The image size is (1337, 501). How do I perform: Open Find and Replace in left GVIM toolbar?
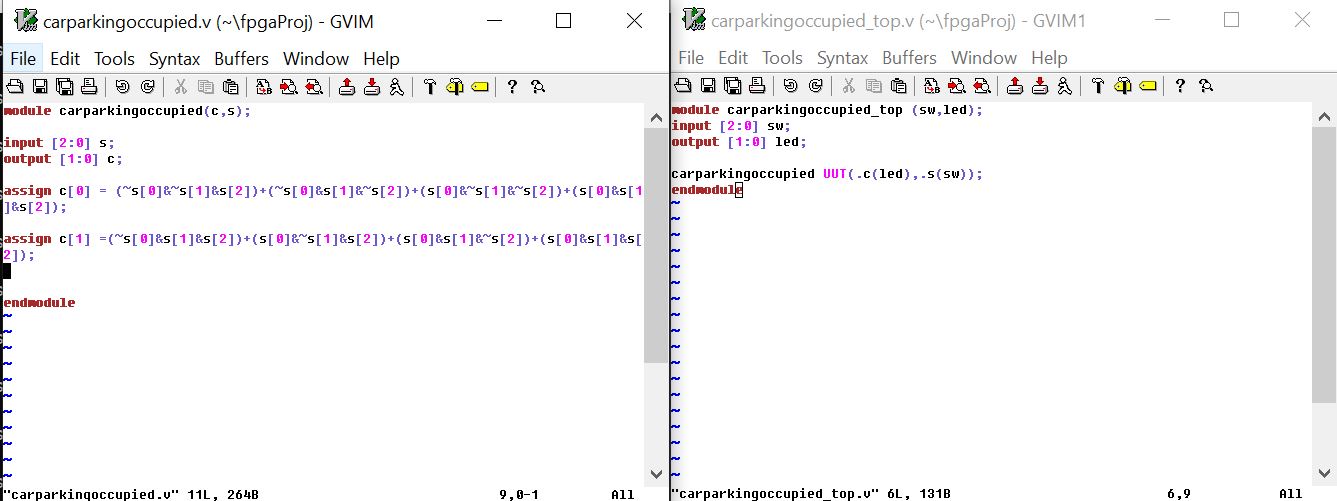pyautogui.click(x=264, y=87)
